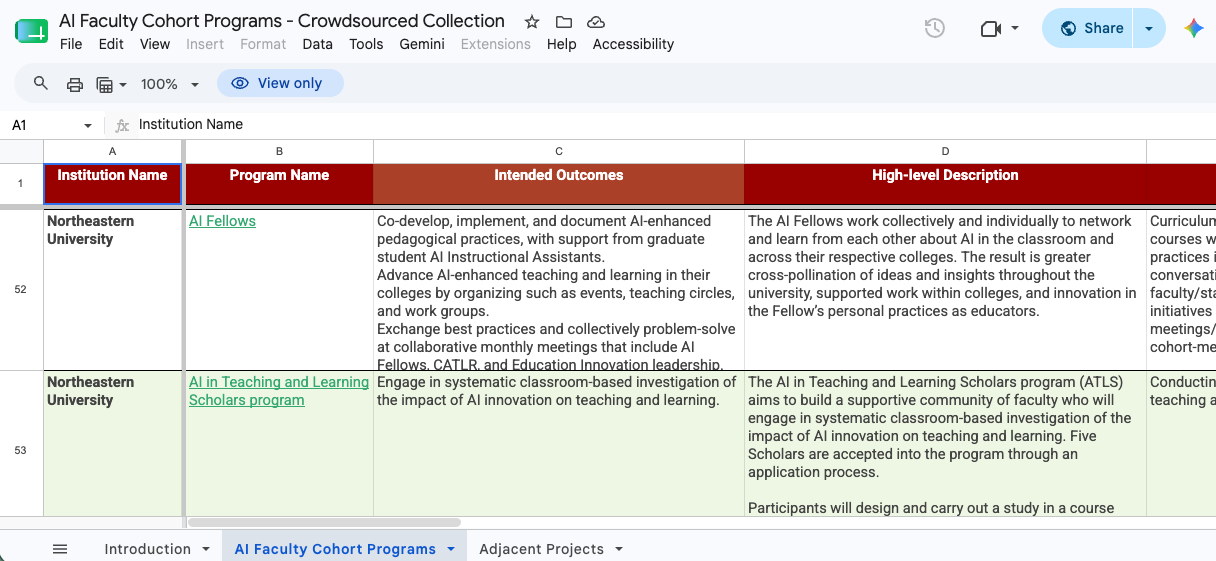Select column D header
The width and height of the screenshot is (1216, 561).
pyautogui.click(x=945, y=151)
